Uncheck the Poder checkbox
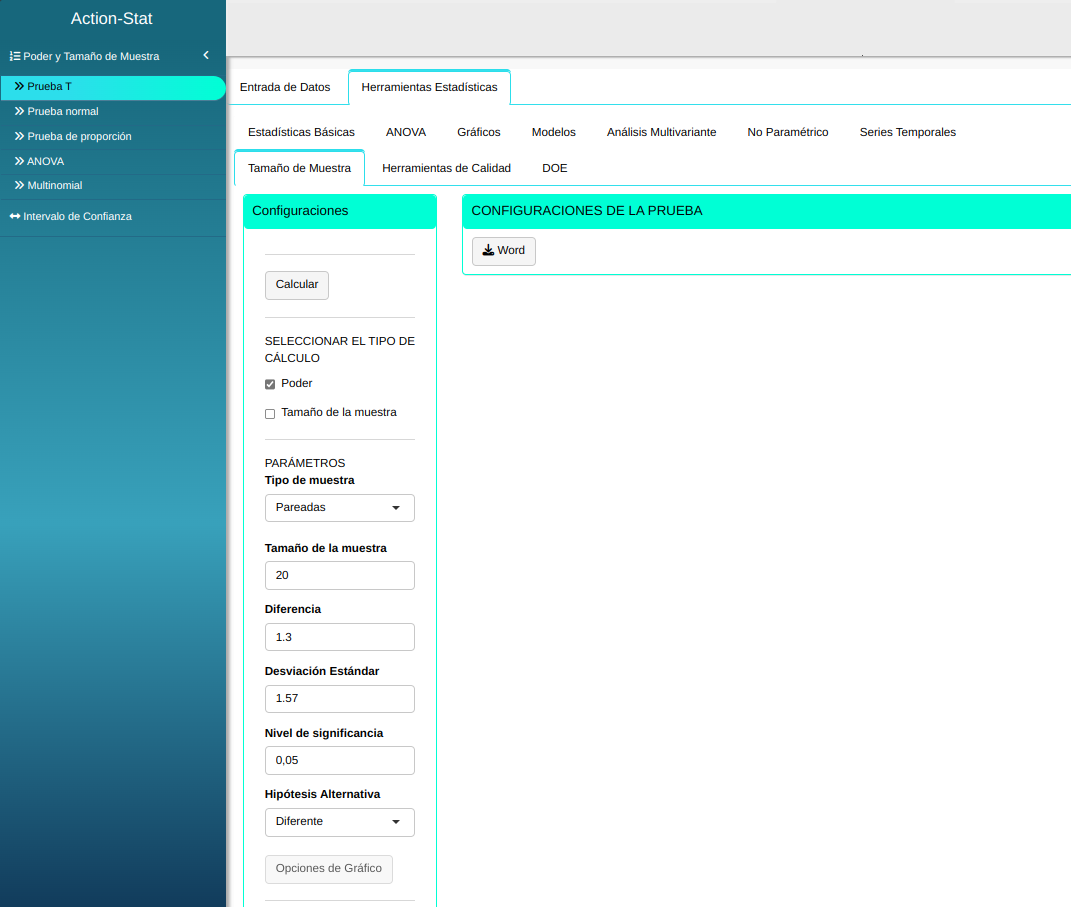Image resolution: width=1071 pixels, height=907 pixels. pos(270,384)
